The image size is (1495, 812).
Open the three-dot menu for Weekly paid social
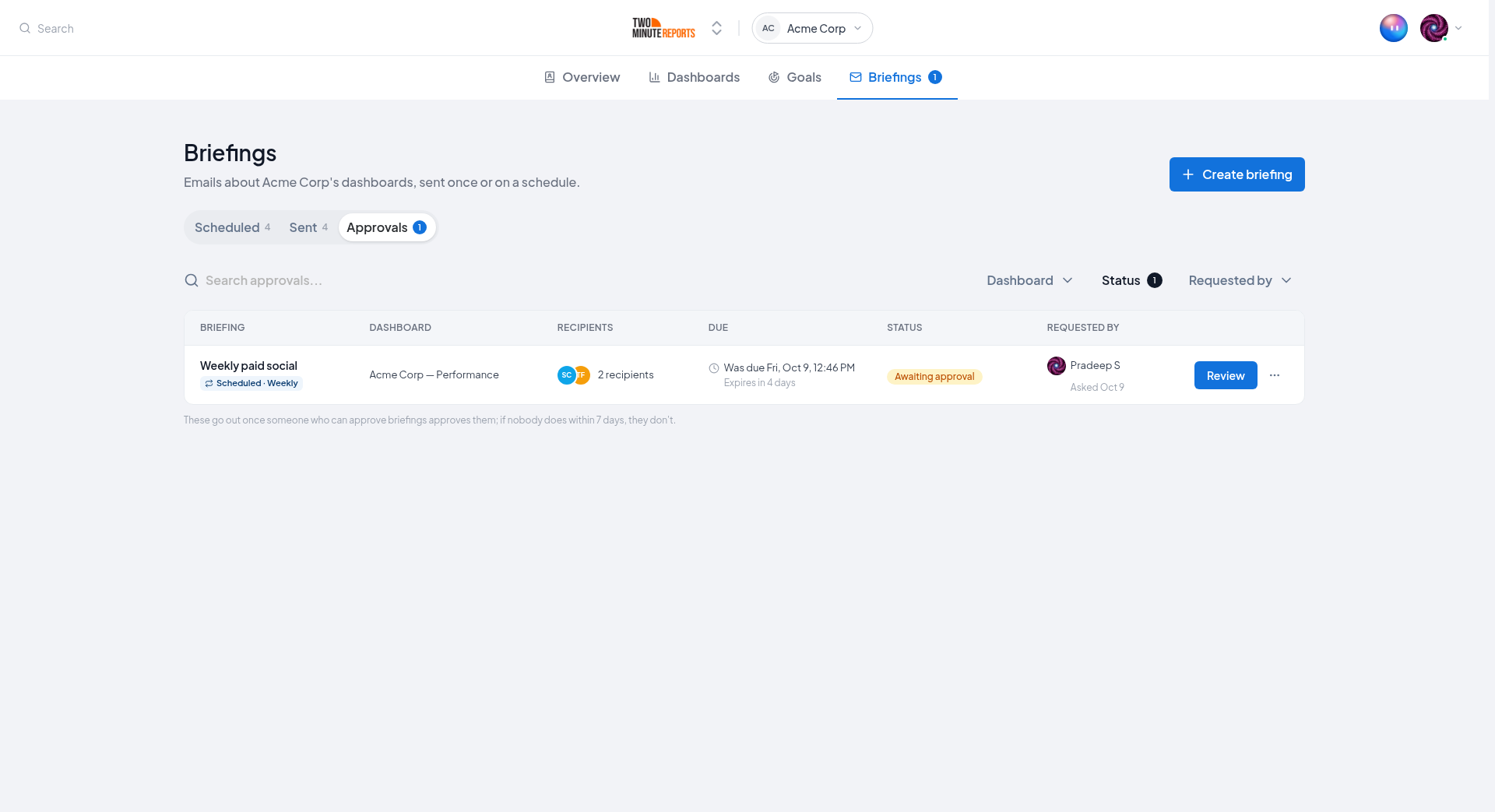1275,375
